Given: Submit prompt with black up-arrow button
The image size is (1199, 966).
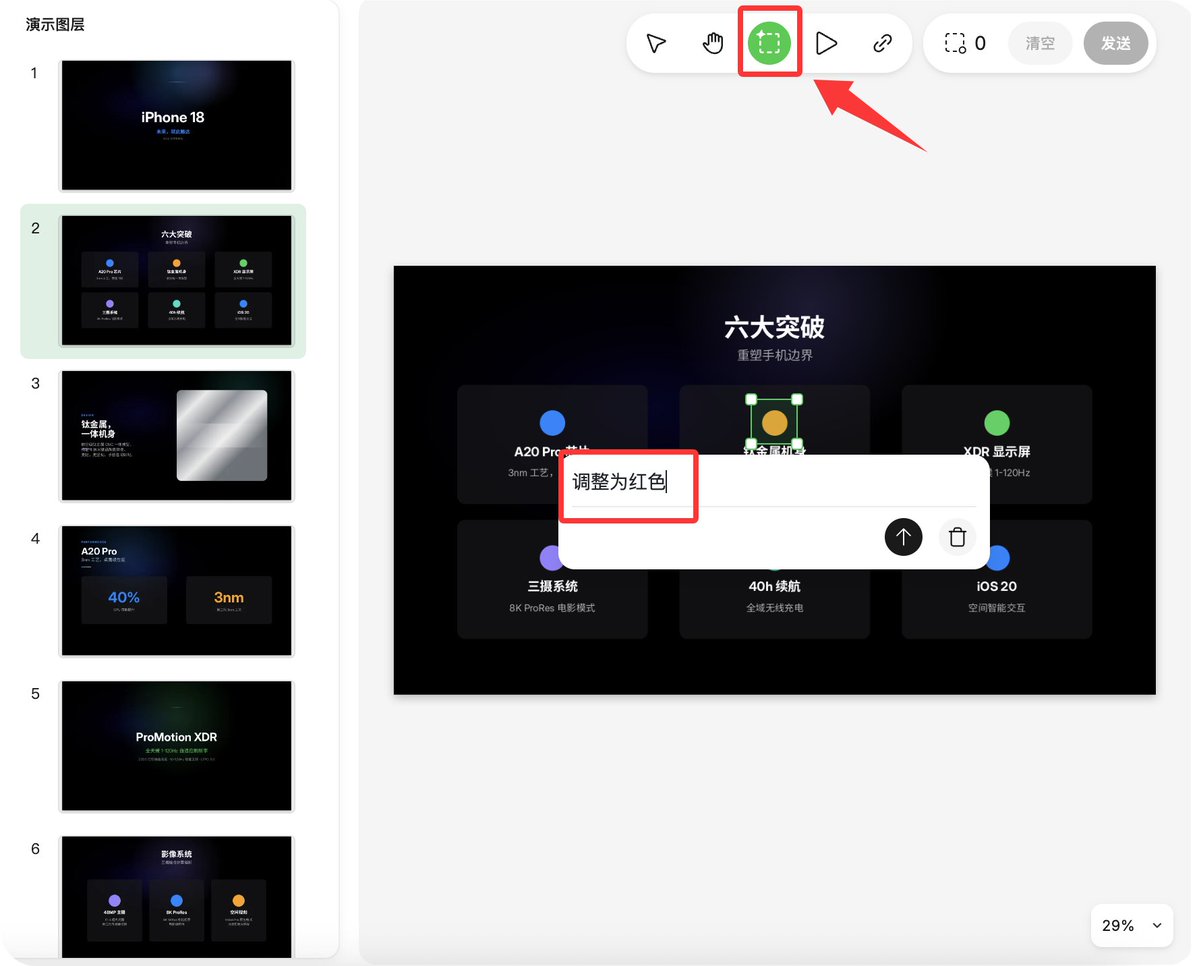Looking at the screenshot, I should point(903,537).
